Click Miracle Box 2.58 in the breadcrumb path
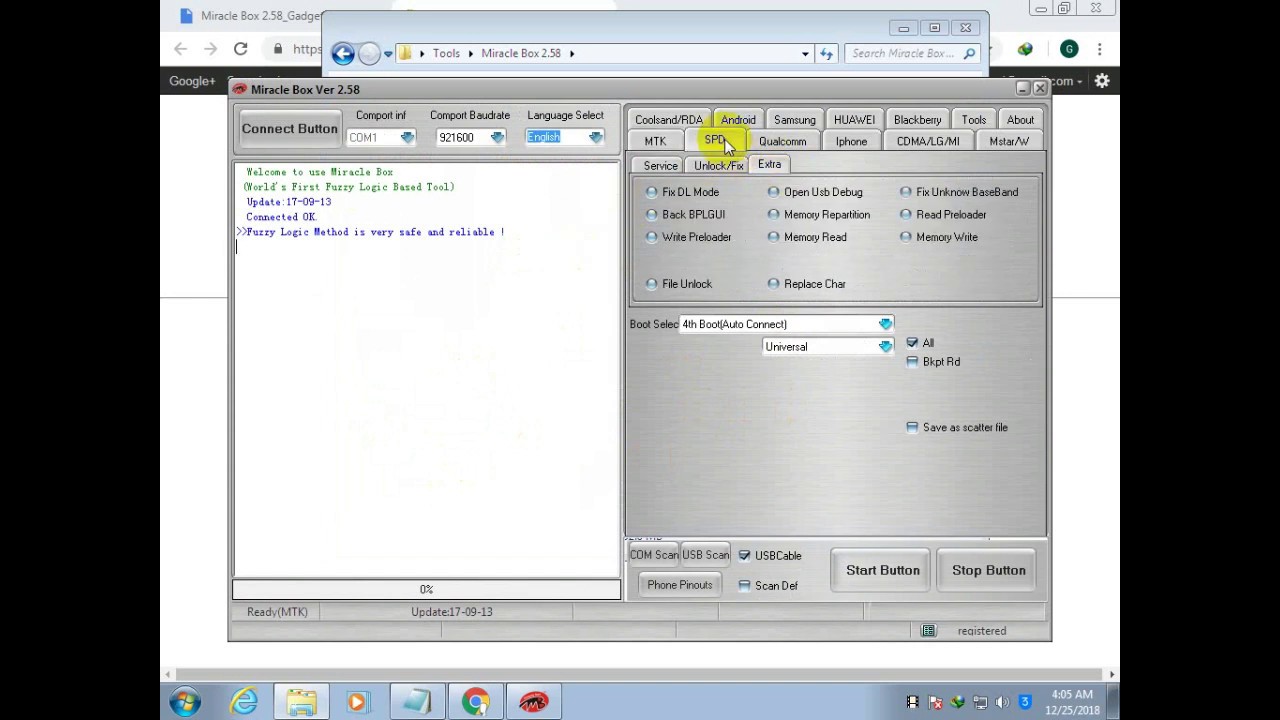1280x720 pixels. pyautogui.click(x=521, y=54)
